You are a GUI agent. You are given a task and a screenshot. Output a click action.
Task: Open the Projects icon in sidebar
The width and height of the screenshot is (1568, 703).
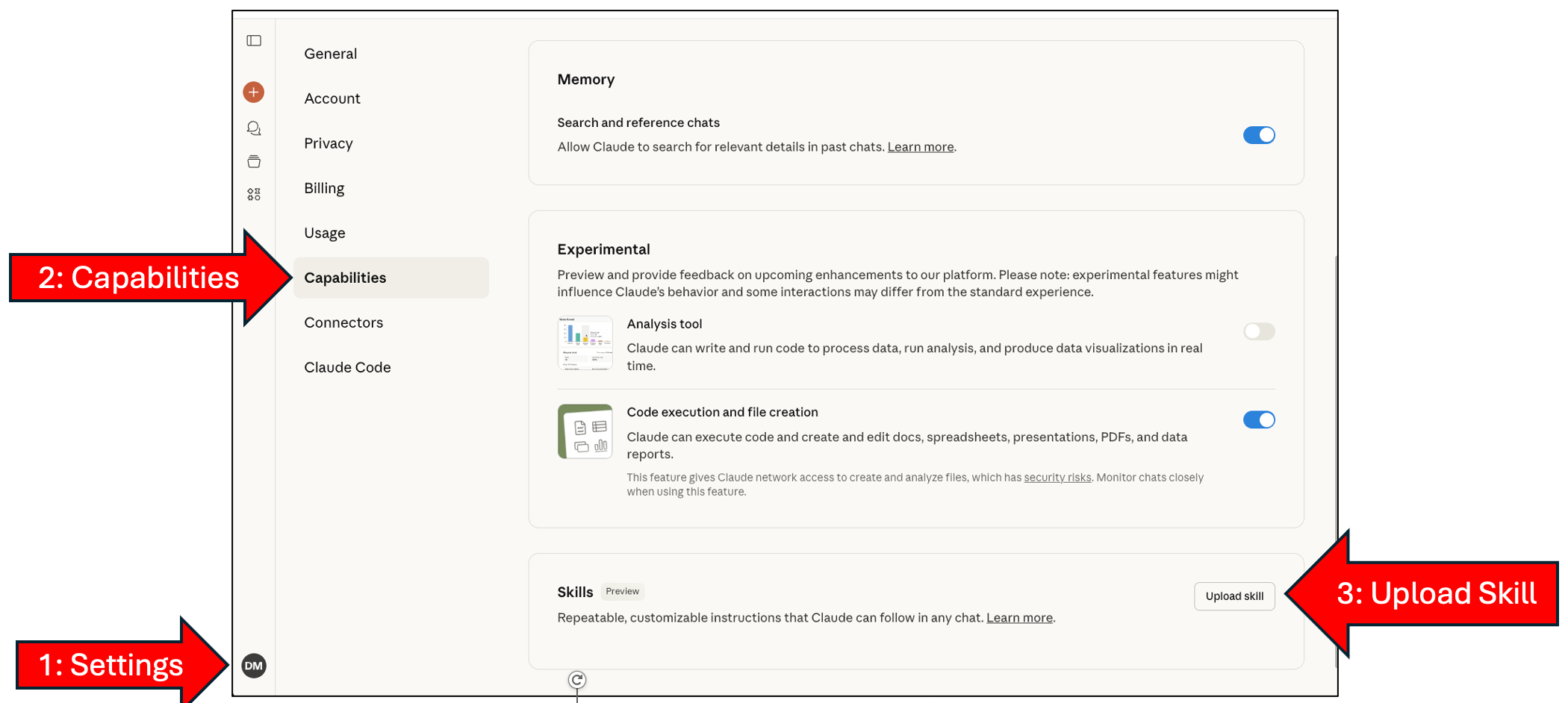click(254, 161)
